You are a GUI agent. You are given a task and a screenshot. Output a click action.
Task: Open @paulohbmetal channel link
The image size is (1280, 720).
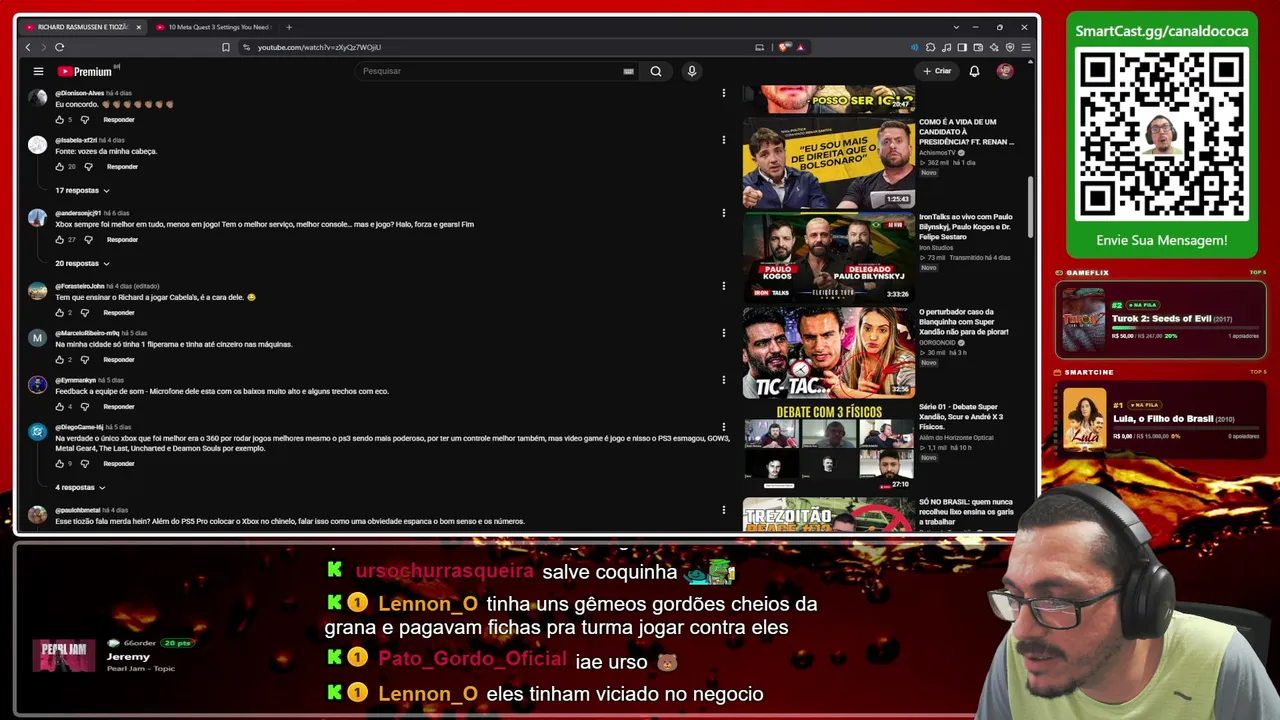(78, 510)
